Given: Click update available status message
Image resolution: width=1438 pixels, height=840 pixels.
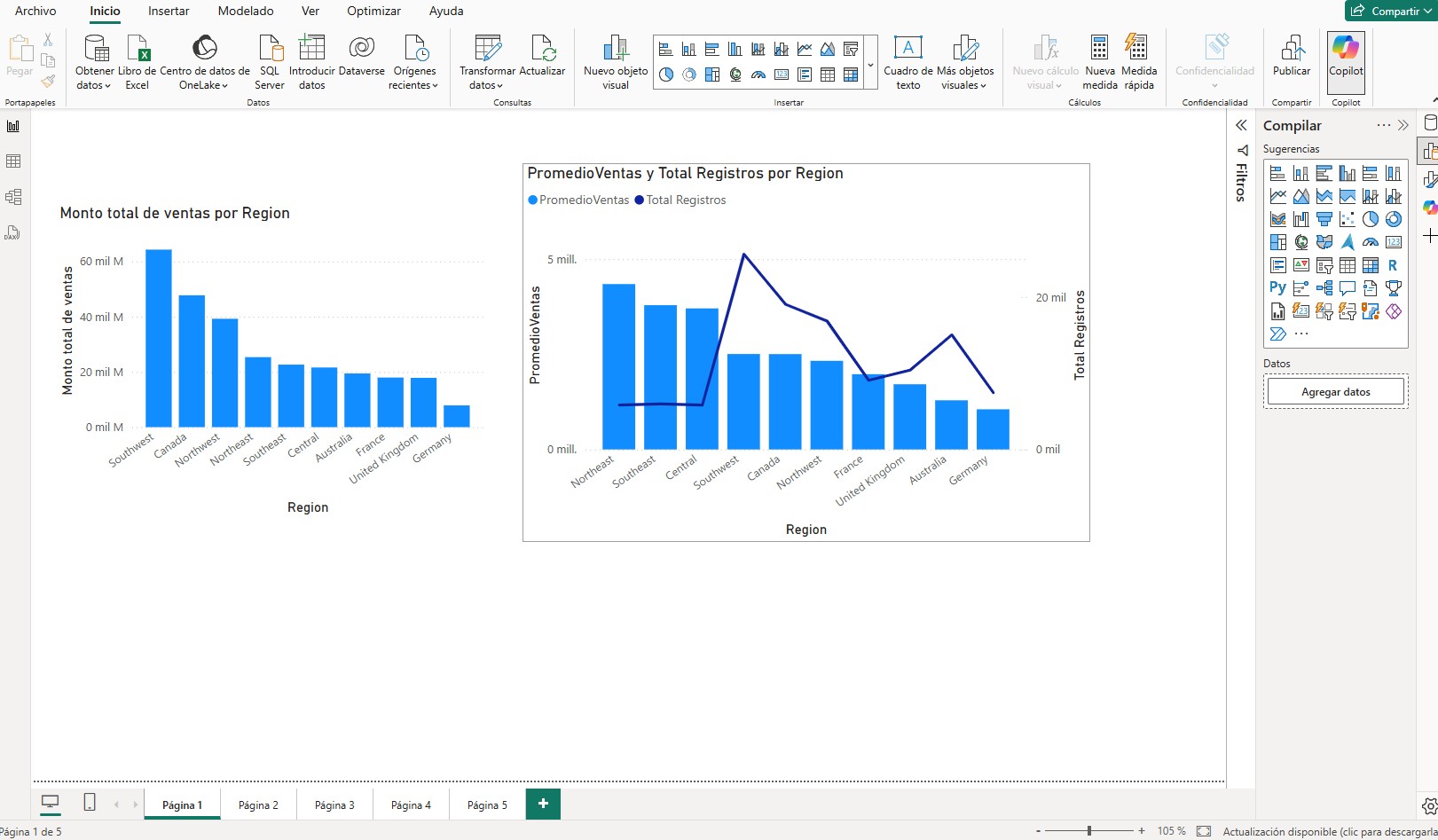Looking at the screenshot, I should [x=1329, y=831].
